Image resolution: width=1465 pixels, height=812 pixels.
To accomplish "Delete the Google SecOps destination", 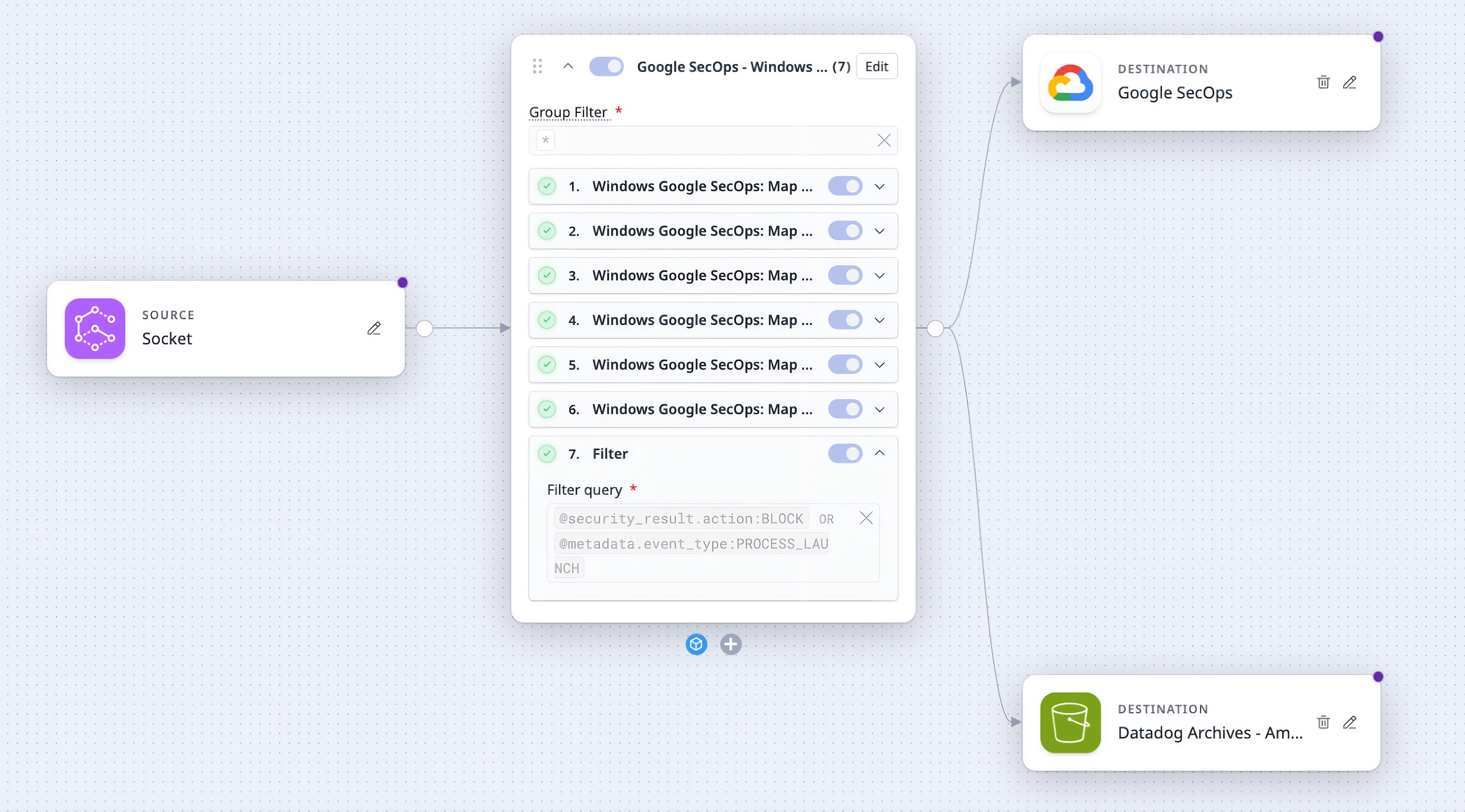I will [1323, 83].
